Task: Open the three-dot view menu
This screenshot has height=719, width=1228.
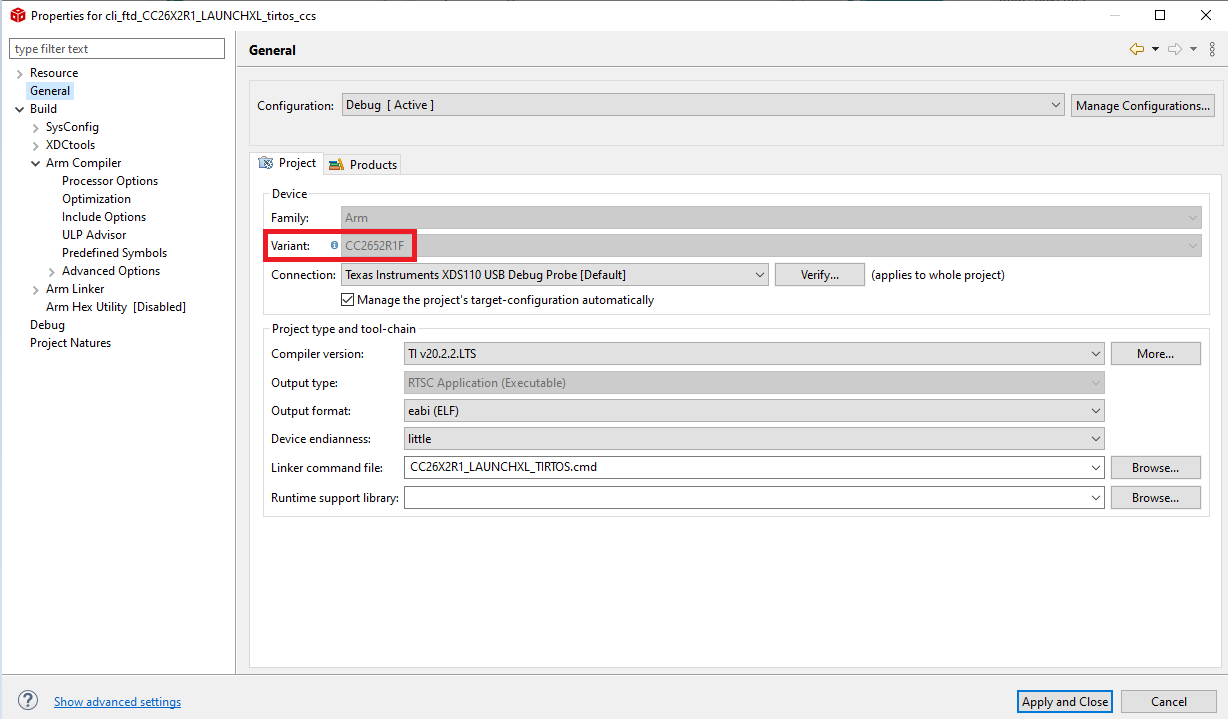Action: (x=1212, y=49)
